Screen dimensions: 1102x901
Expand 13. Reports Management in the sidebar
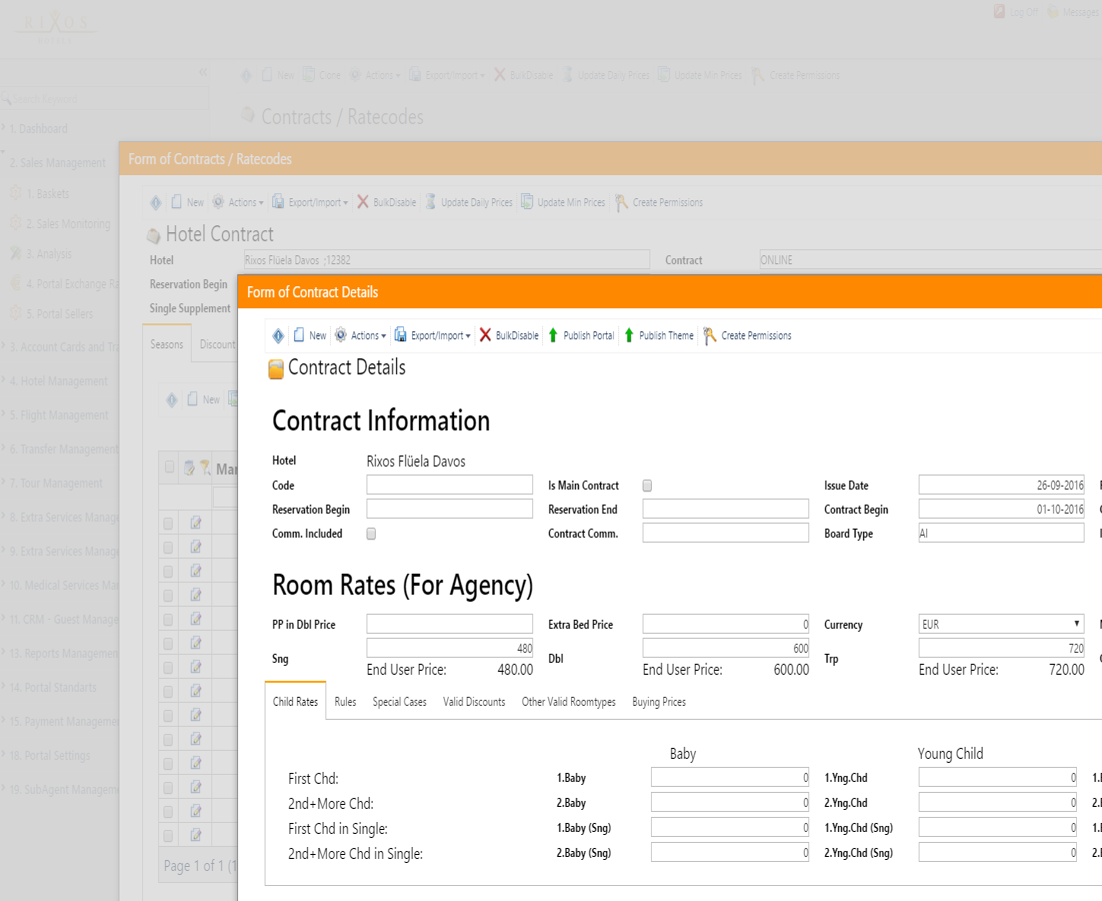click(63, 654)
